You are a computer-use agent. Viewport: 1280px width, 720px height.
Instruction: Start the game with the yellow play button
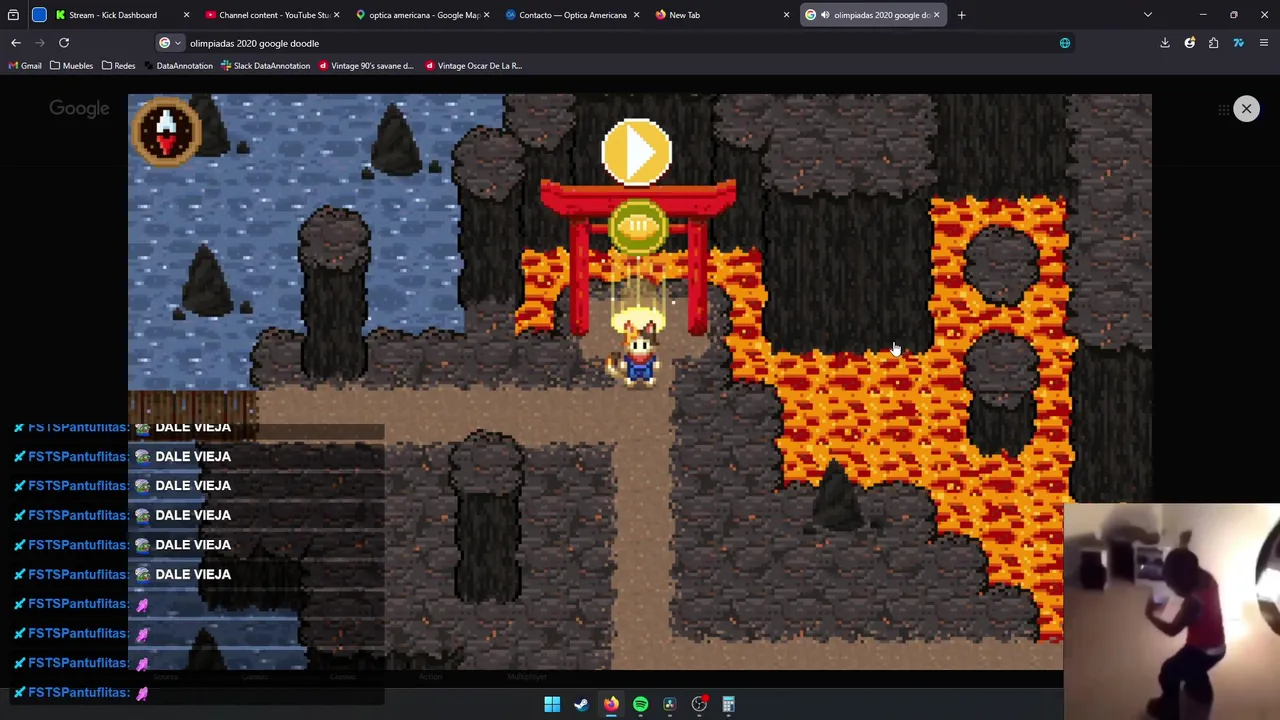click(637, 152)
